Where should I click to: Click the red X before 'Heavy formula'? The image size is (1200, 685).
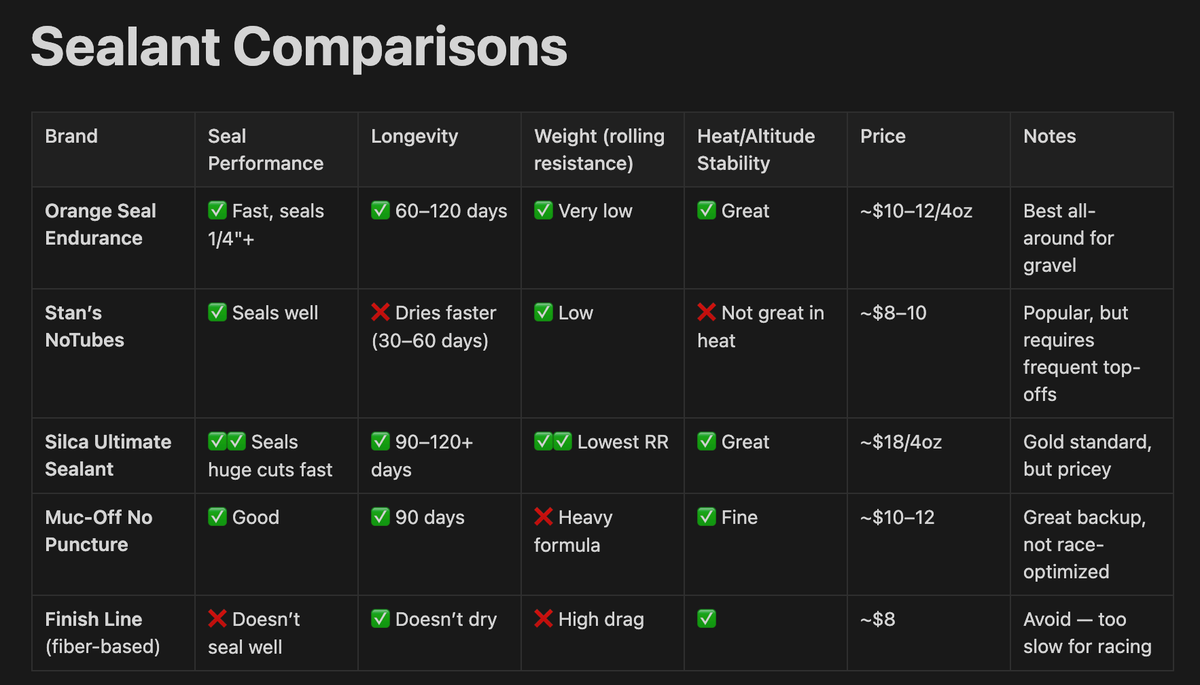(544, 518)
